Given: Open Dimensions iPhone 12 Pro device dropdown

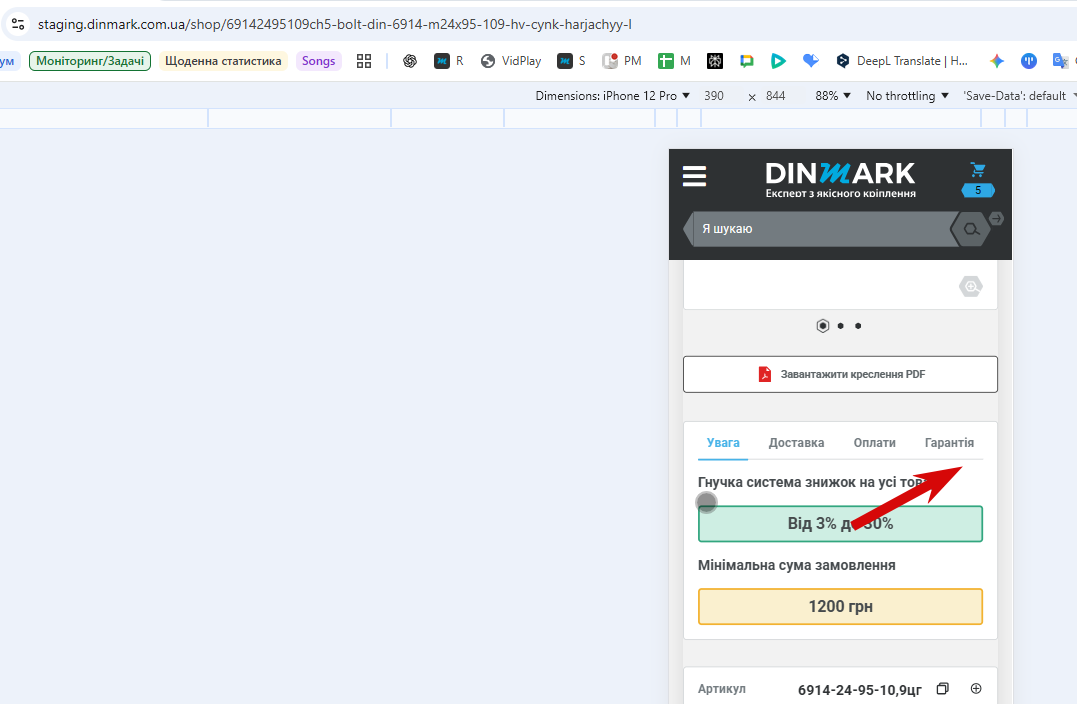Looking at the screenshot, I should [613, 95].
